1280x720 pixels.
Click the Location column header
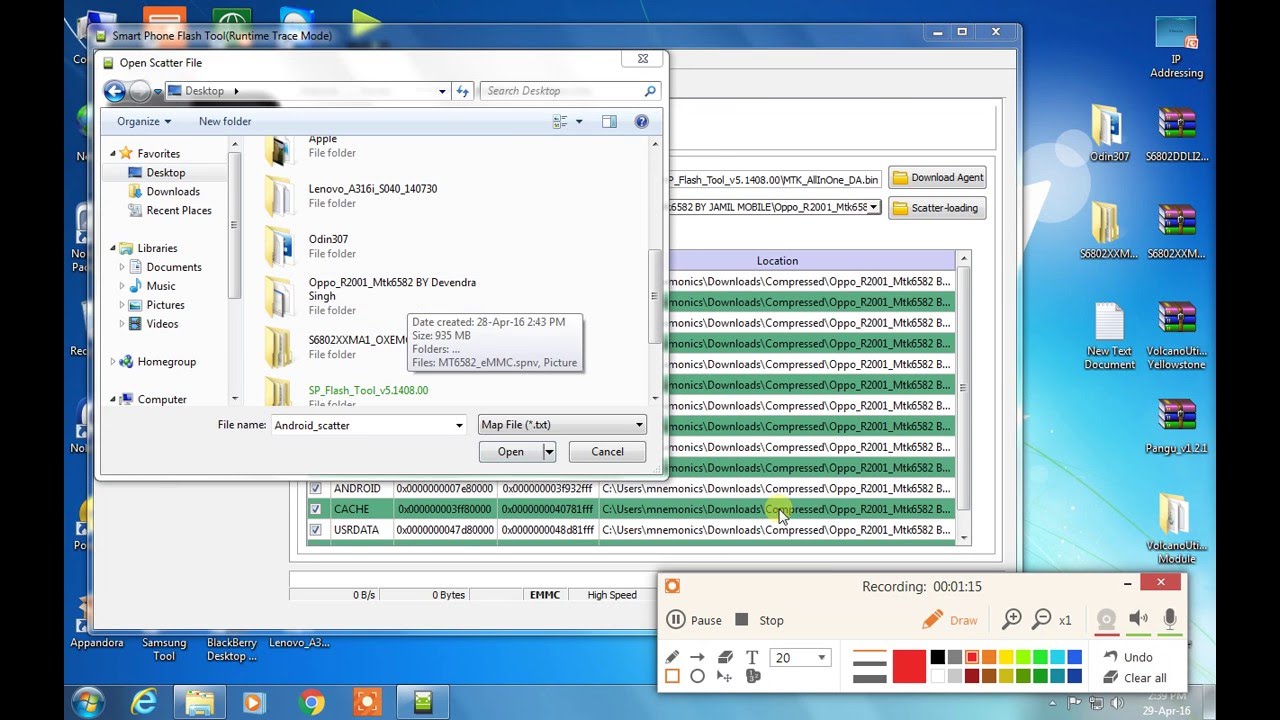[x=777, y=261]
